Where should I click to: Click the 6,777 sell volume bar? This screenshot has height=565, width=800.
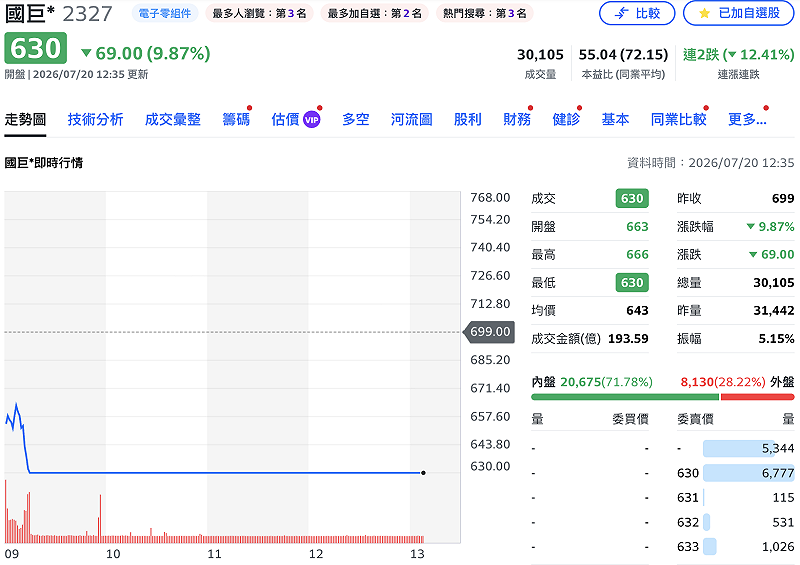pos(748,473)
